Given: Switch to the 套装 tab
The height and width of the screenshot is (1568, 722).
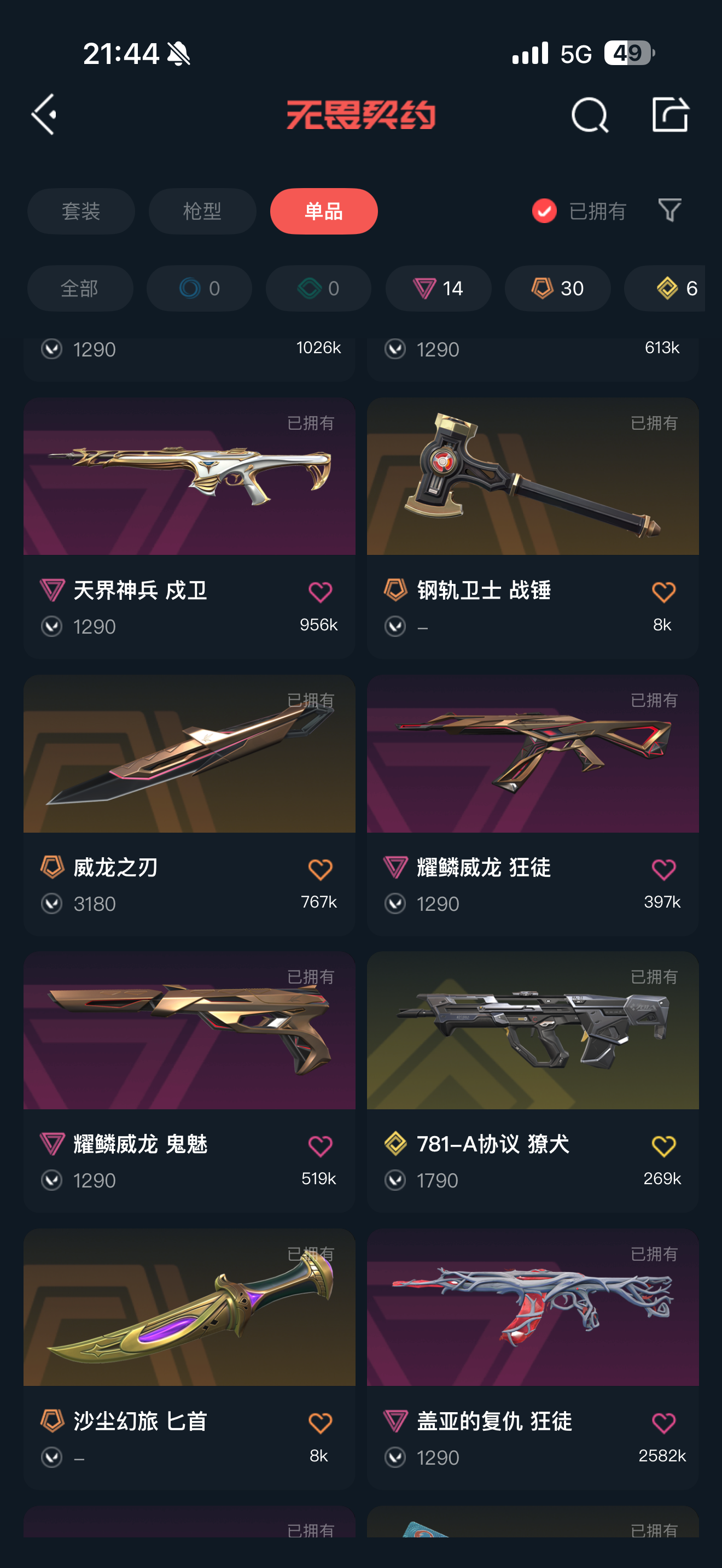Looking at the screenshot, I should pyautogui.click(x=81, y=211).
